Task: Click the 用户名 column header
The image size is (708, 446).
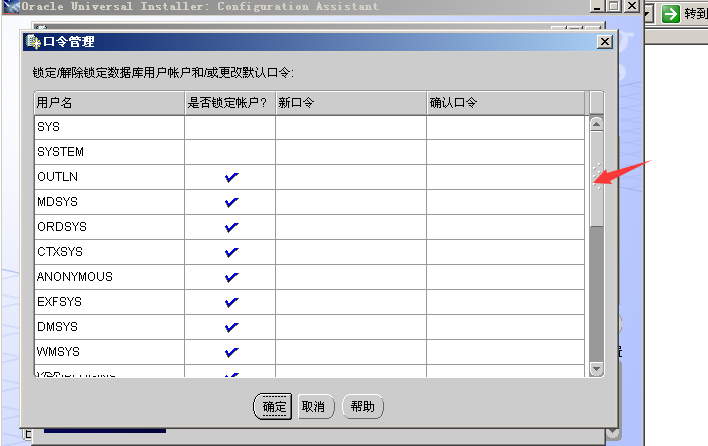Action: pyautogui.click(x=109, y=103)
